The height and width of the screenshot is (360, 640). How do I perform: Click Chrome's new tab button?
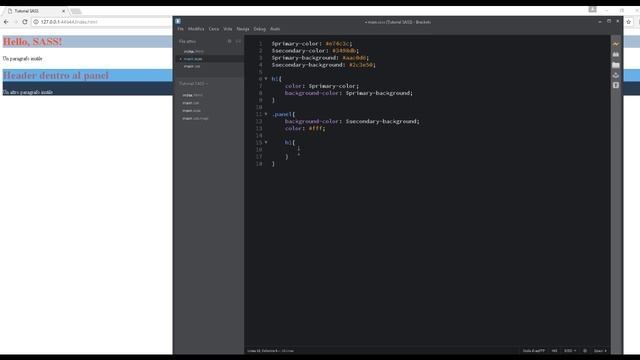click(x=76, y=11)
